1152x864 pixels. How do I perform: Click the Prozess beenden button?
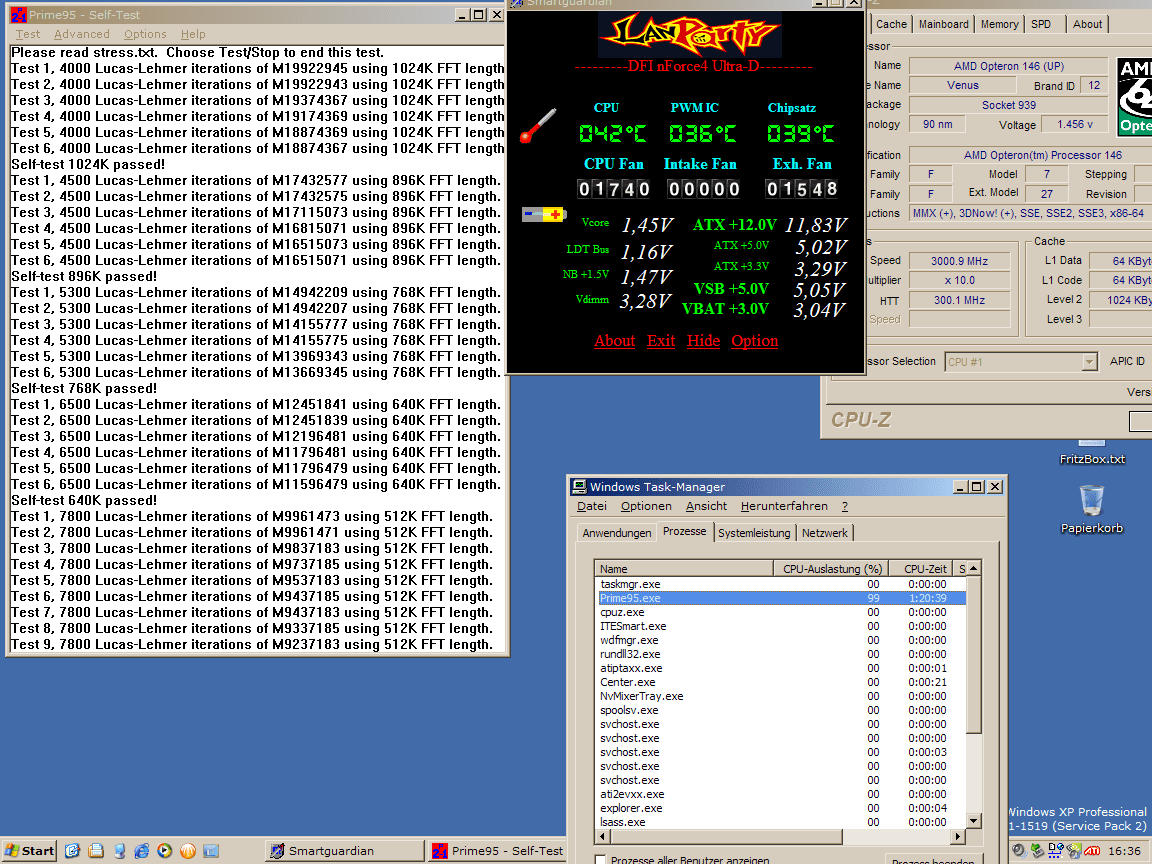tap(932, 859)
